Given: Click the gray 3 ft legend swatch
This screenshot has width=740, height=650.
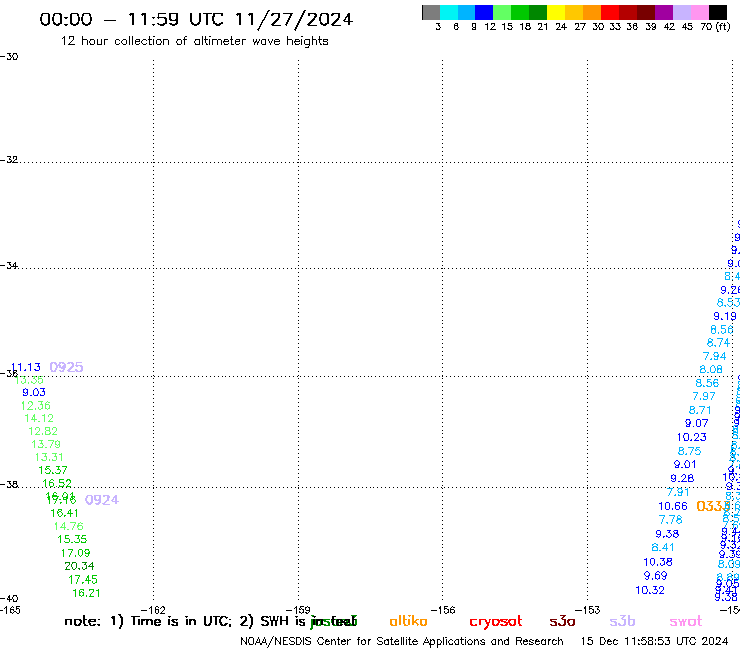Looking at the screenshot, I should (x=431, y=12).
